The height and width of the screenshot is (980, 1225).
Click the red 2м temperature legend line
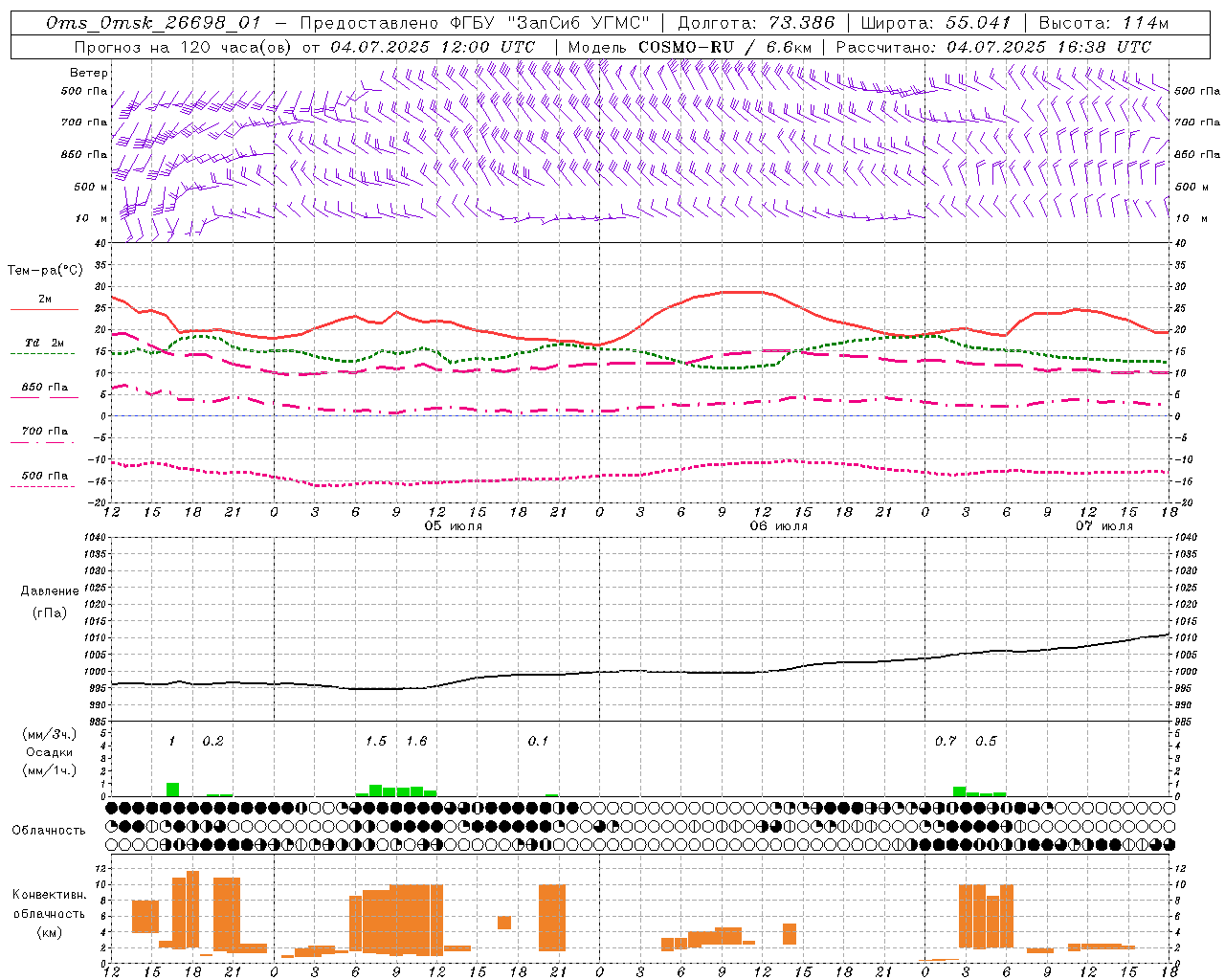44,310
